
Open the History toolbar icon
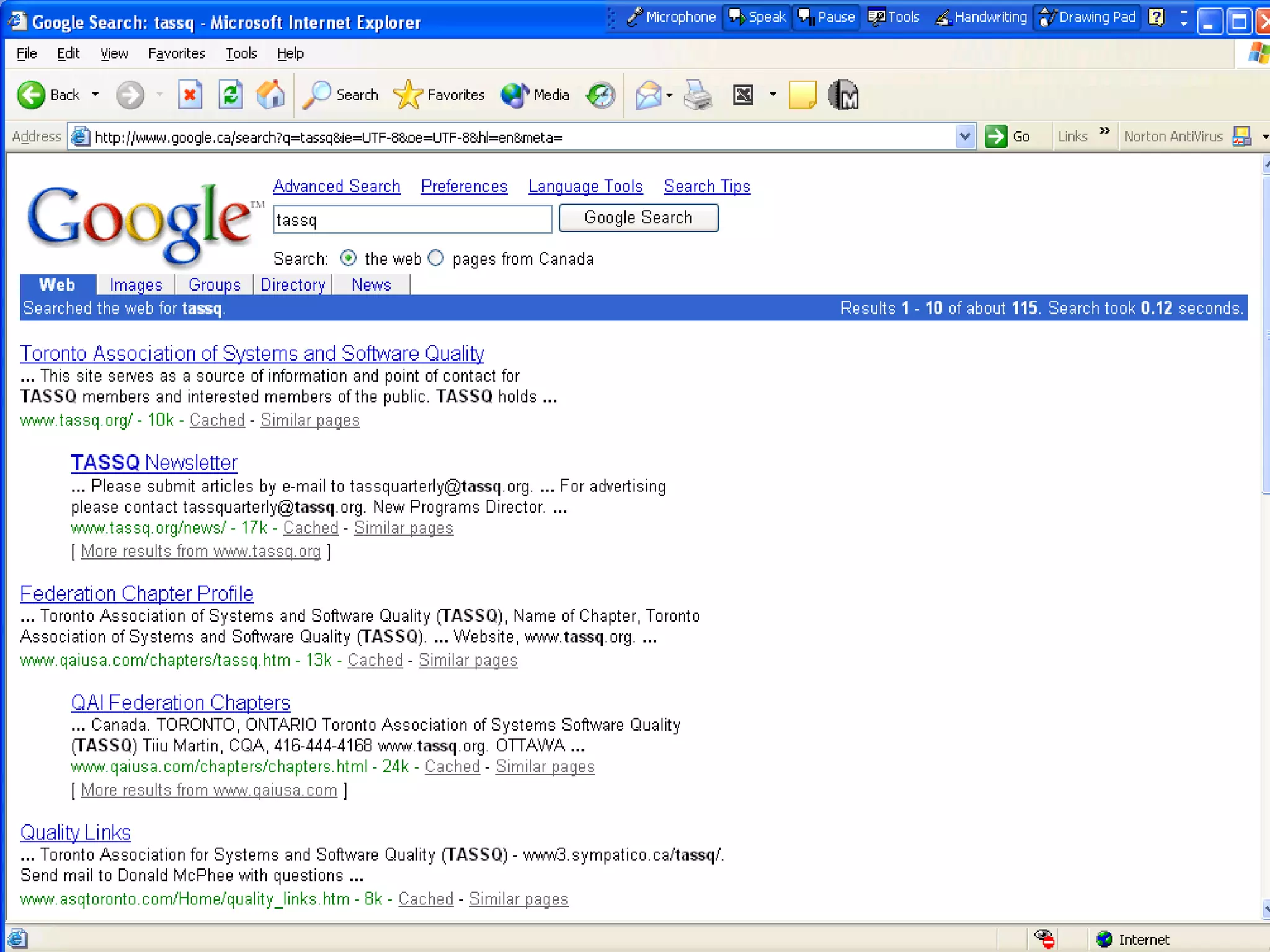tap(600, 95)
